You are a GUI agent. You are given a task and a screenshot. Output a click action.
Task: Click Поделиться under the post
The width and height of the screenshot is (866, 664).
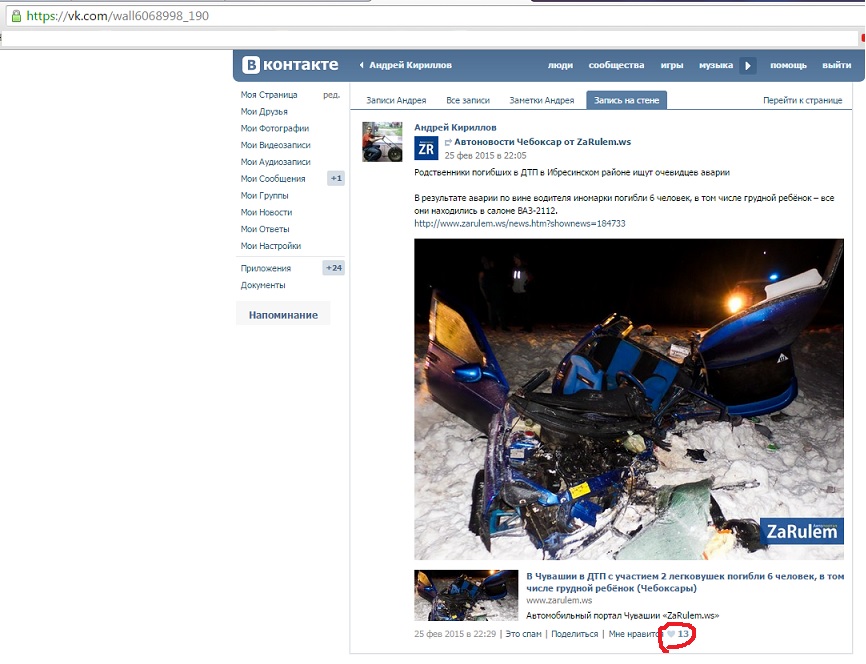(x=574, y=634)
